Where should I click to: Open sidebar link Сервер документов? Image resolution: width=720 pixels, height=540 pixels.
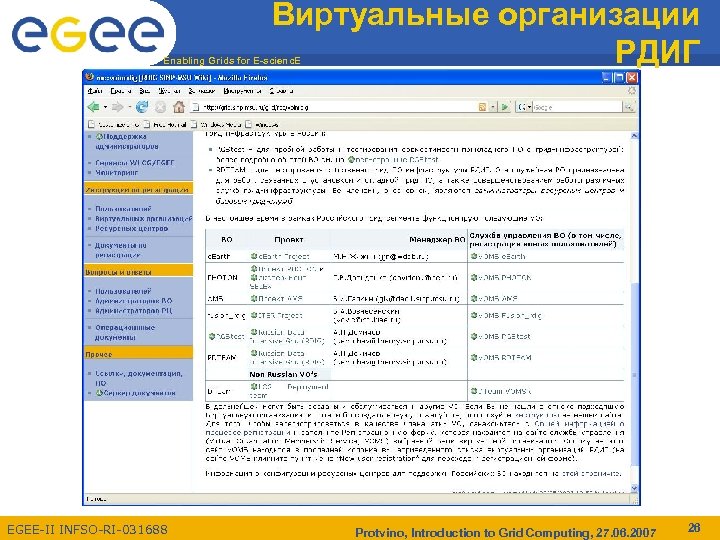click(135, 393)
